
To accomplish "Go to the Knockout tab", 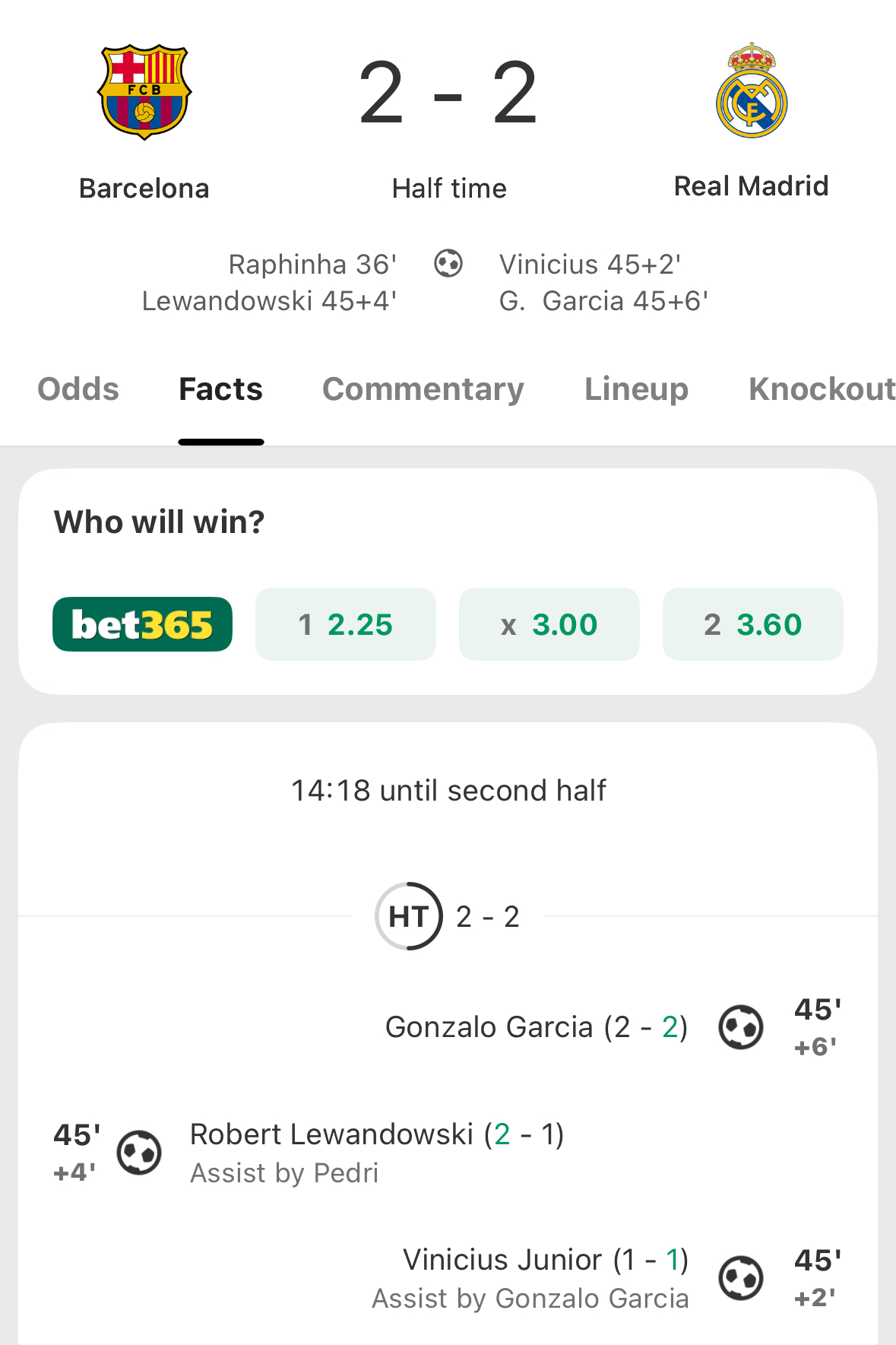I will 822,389.
